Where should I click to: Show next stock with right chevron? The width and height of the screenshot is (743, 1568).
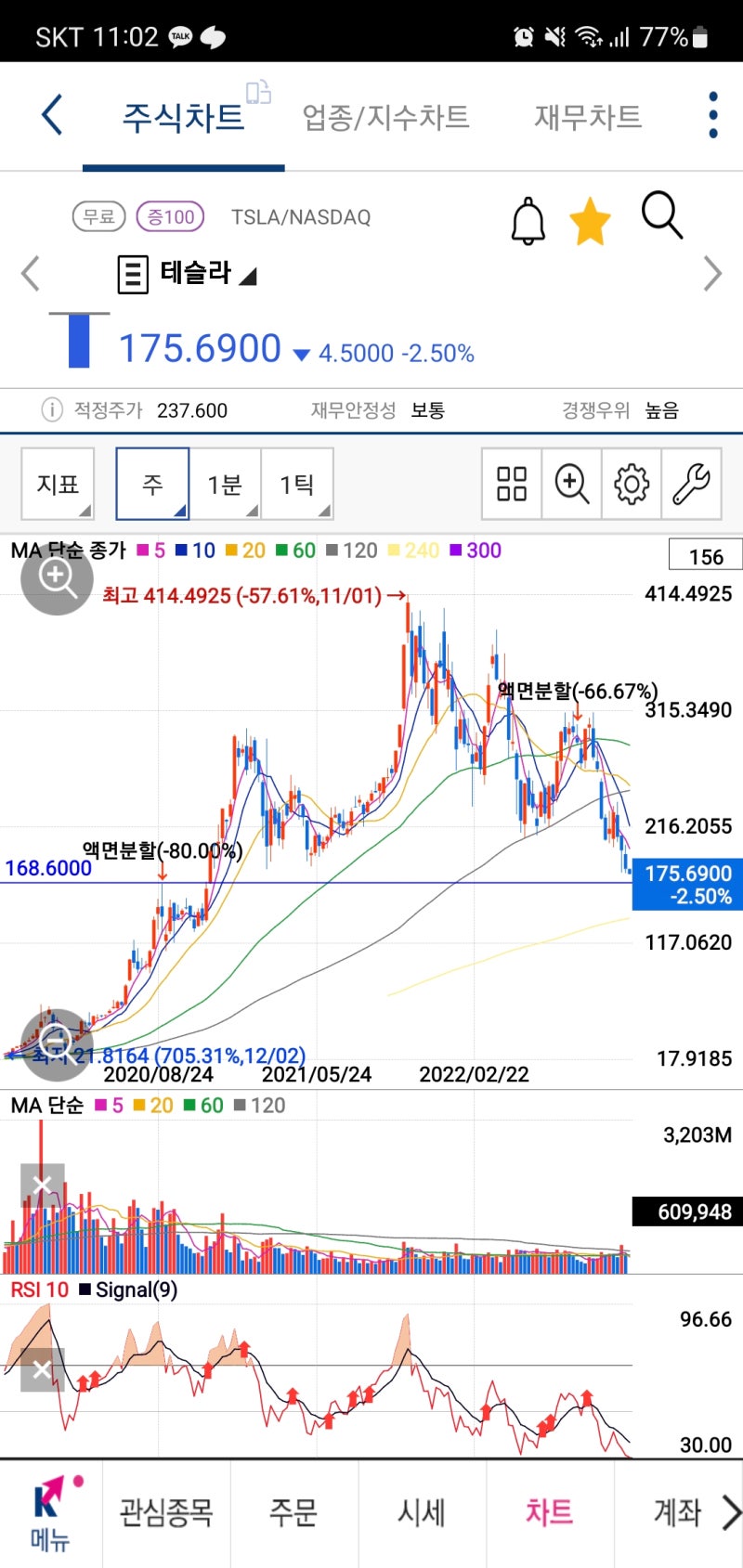pyautogui.click(x=712, y=273)
